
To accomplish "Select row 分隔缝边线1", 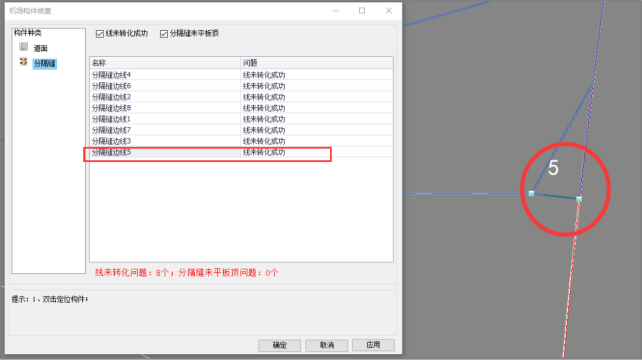I will pyautogui.click(x=241, y=119).
